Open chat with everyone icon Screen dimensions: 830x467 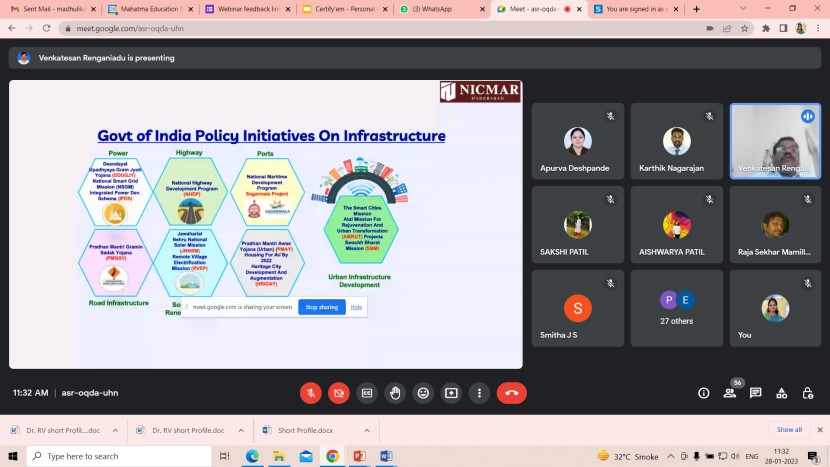(755, 393)
